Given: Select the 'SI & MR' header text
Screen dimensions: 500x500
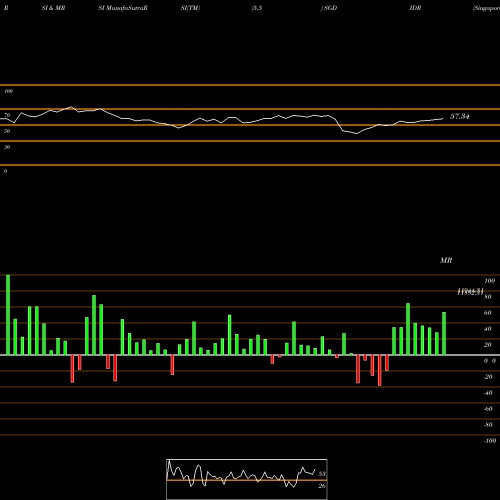Looking at the screenshot, I should [x=53, y=8].
